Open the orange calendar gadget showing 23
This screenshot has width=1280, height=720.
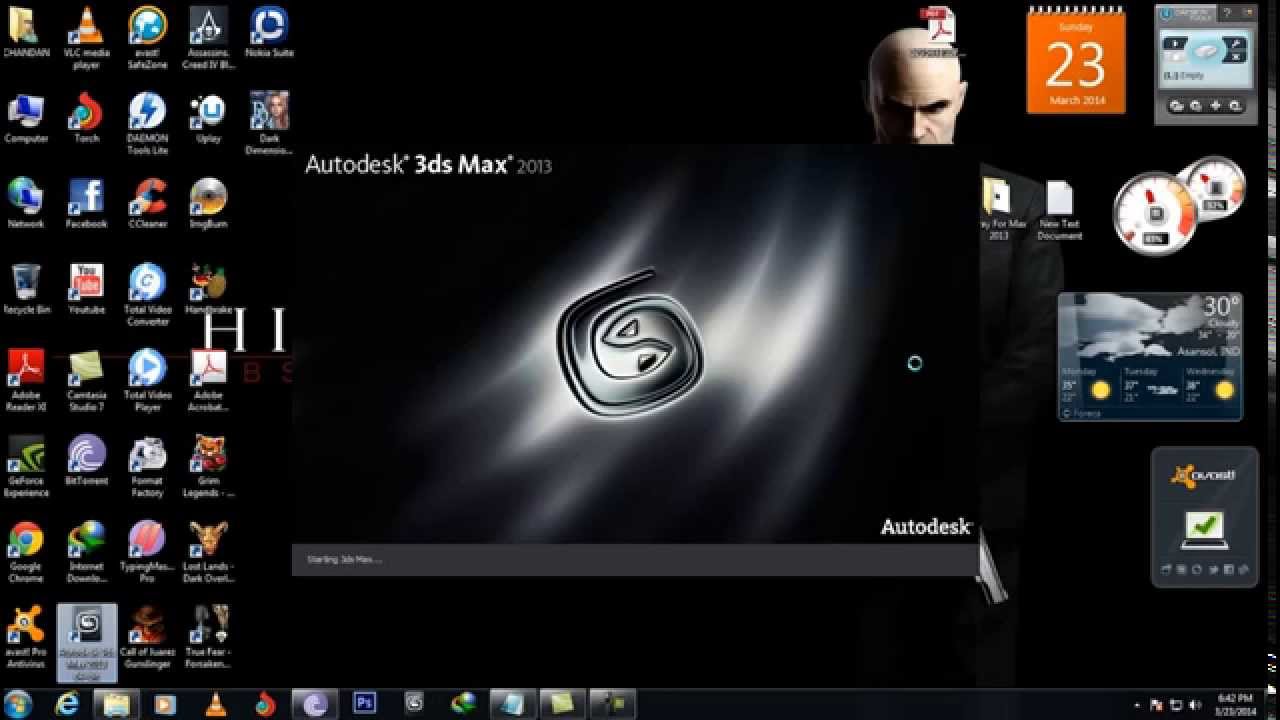[1076, 62]
